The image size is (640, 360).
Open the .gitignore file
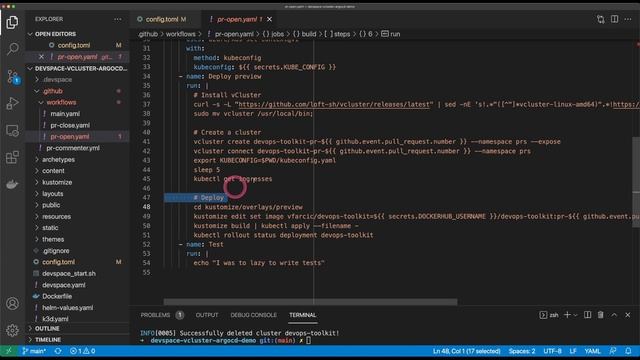coord(56,251)
